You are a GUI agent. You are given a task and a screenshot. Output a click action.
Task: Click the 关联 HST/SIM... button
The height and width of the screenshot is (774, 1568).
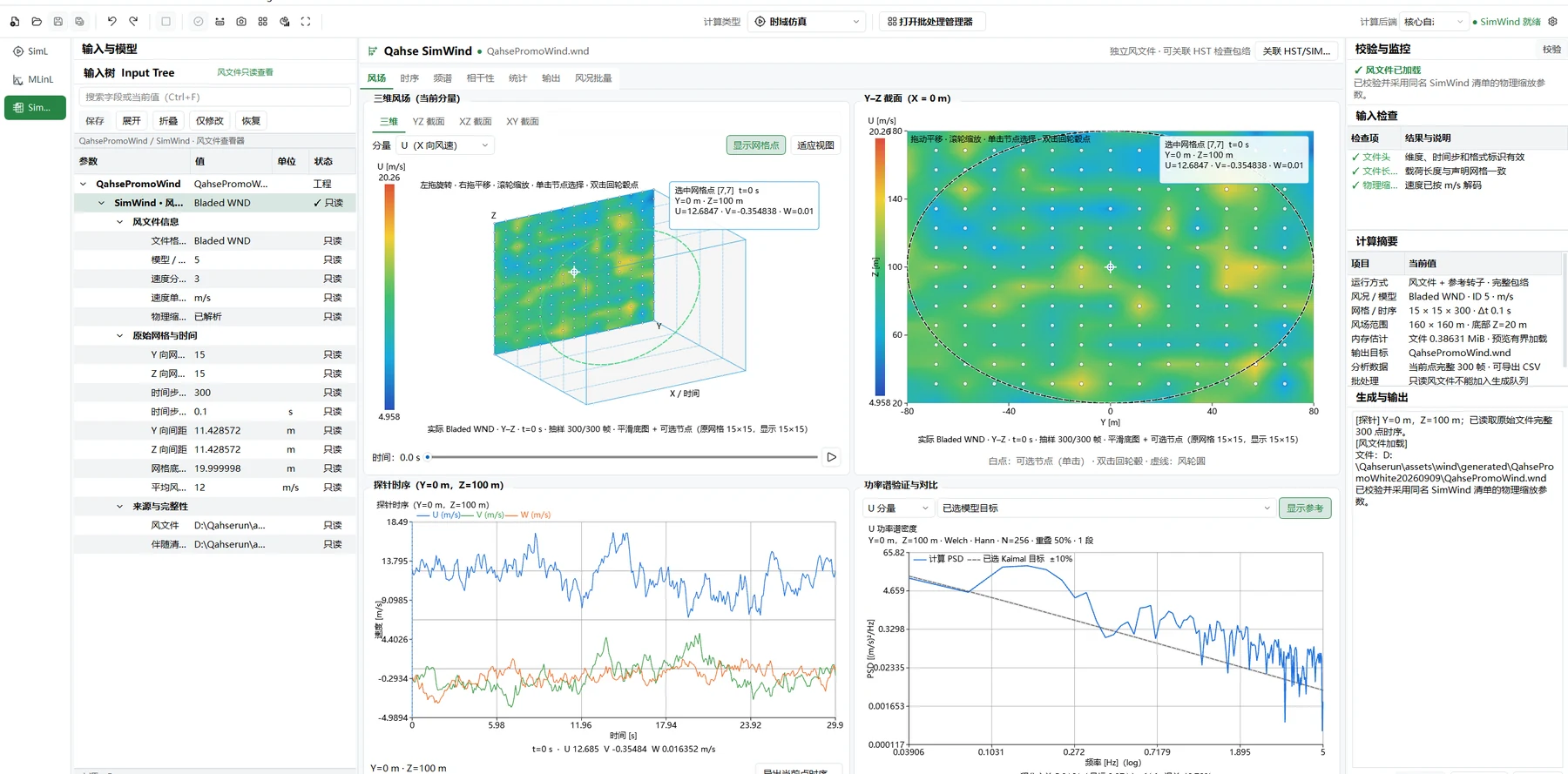tap(1297, 51)
